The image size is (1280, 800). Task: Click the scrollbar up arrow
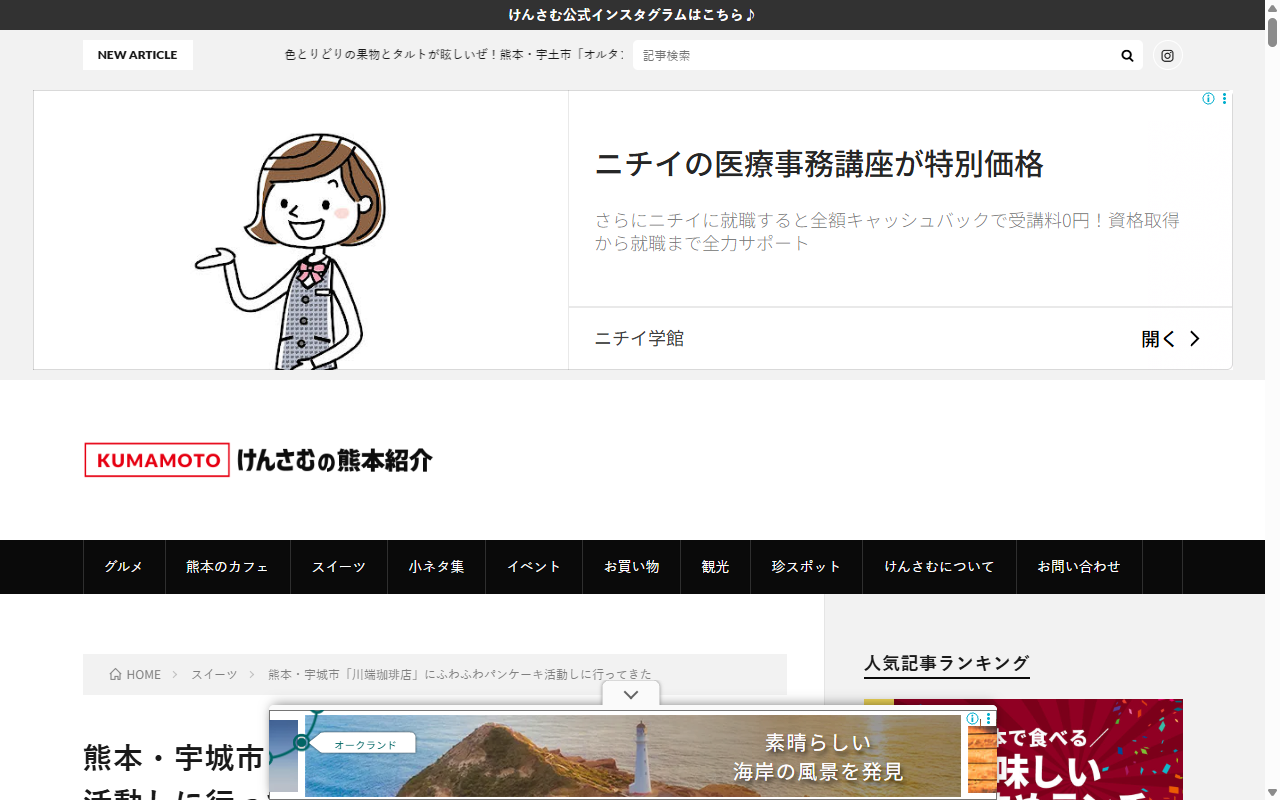pos(1272,7)
